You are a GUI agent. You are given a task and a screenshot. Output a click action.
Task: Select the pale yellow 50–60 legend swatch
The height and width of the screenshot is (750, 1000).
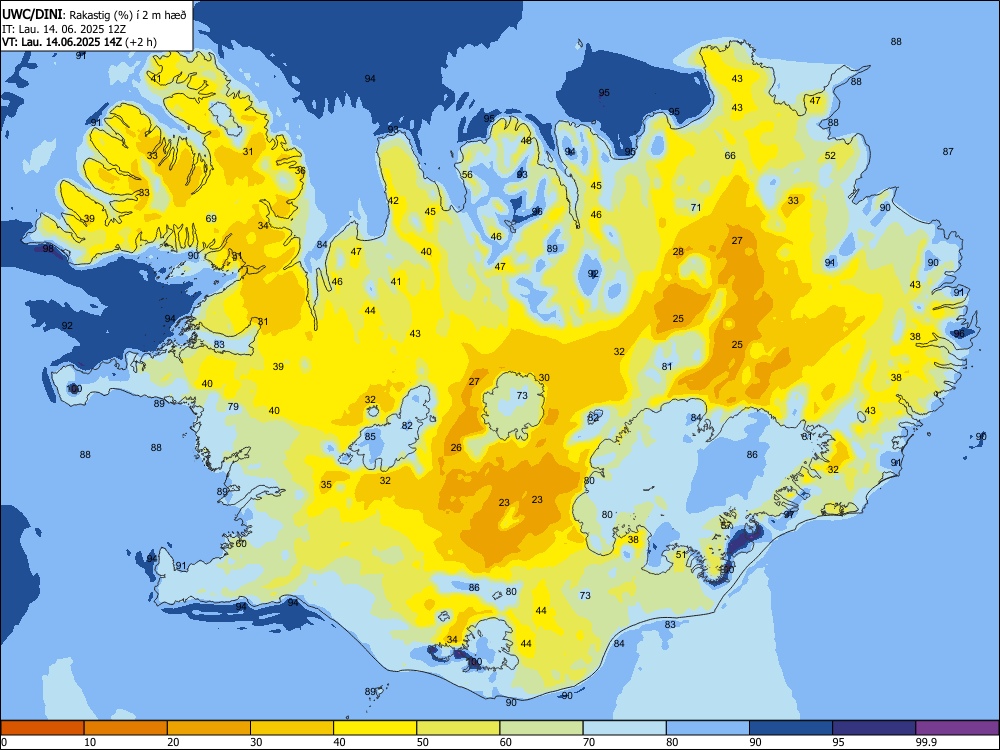click(x=458, y=728)
